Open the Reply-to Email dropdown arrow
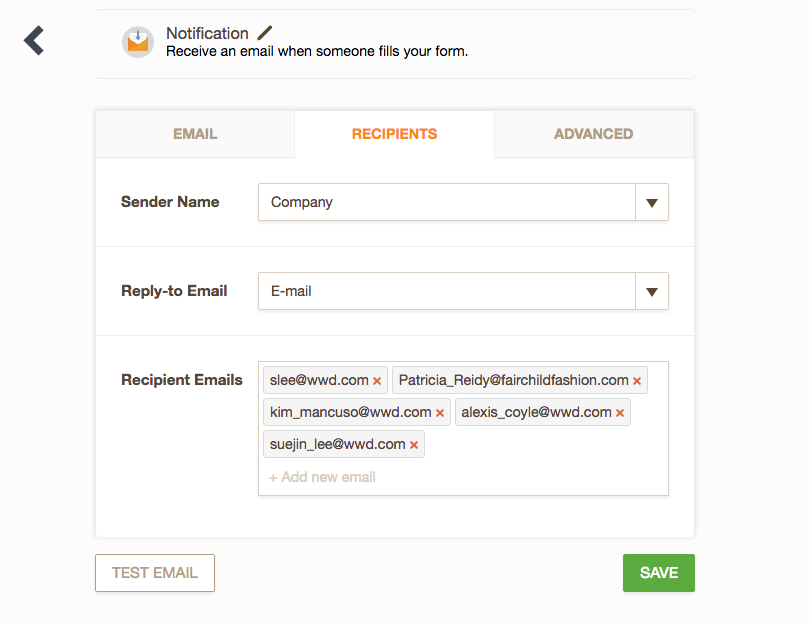 pos(651,292)
